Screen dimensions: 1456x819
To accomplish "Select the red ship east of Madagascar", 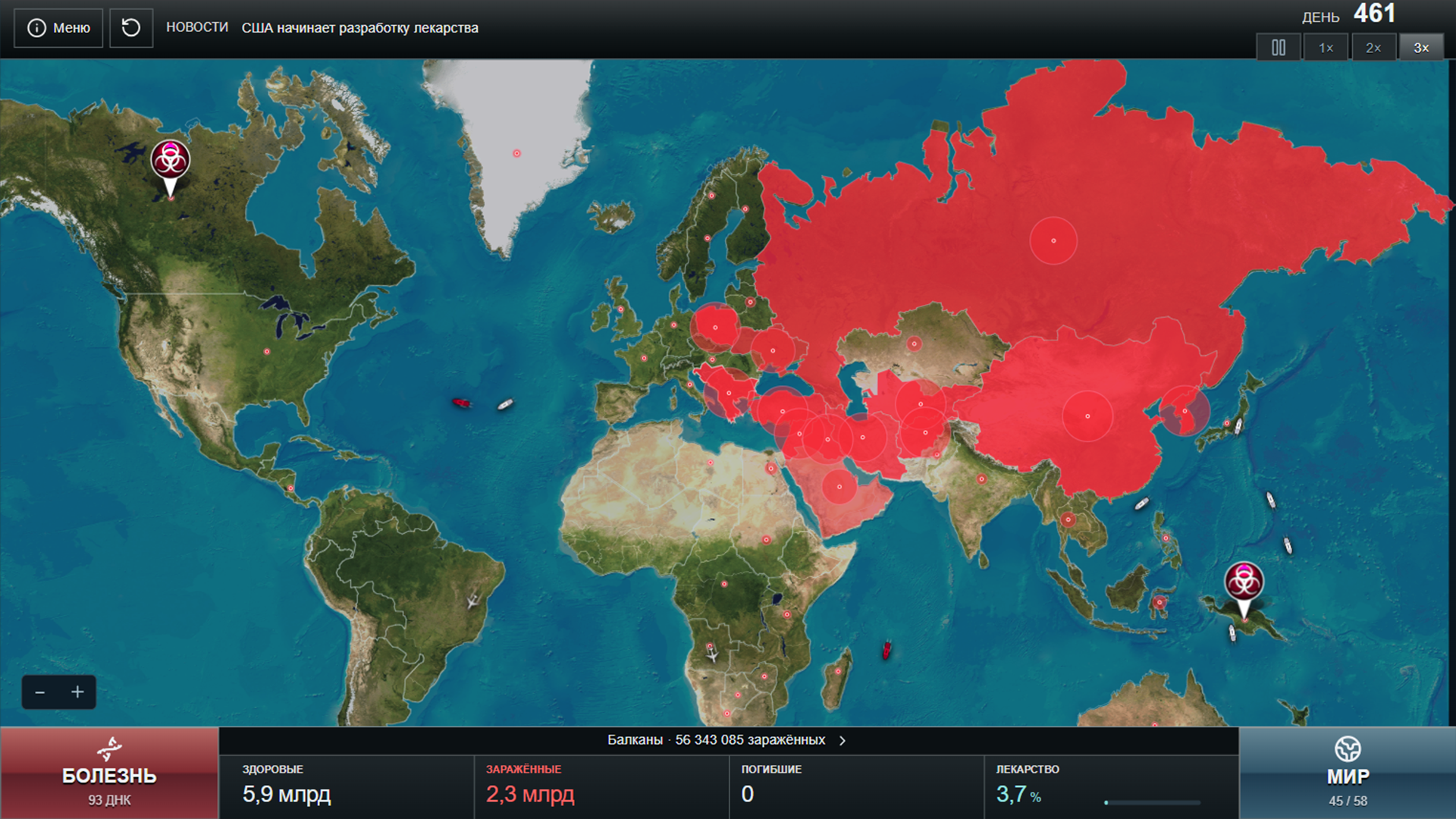I will coord(886,651).
